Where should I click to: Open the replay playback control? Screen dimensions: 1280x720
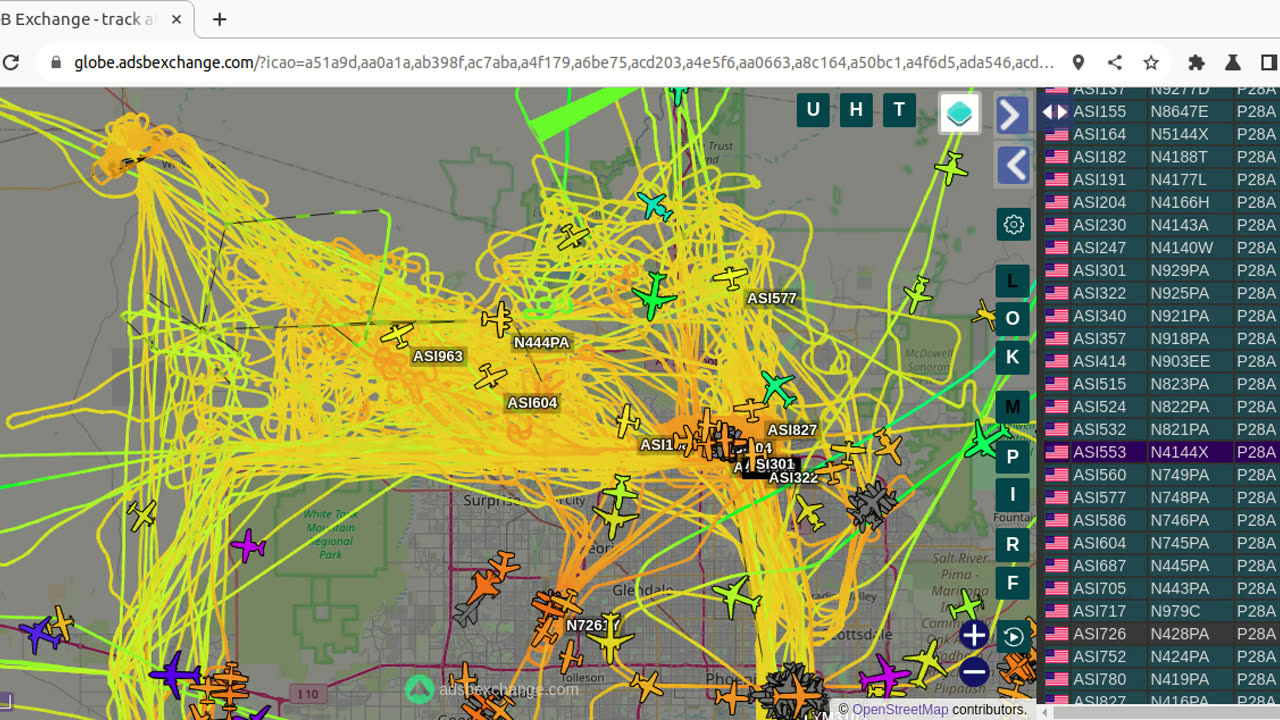pyautogui.click(x=1014, y=637)
